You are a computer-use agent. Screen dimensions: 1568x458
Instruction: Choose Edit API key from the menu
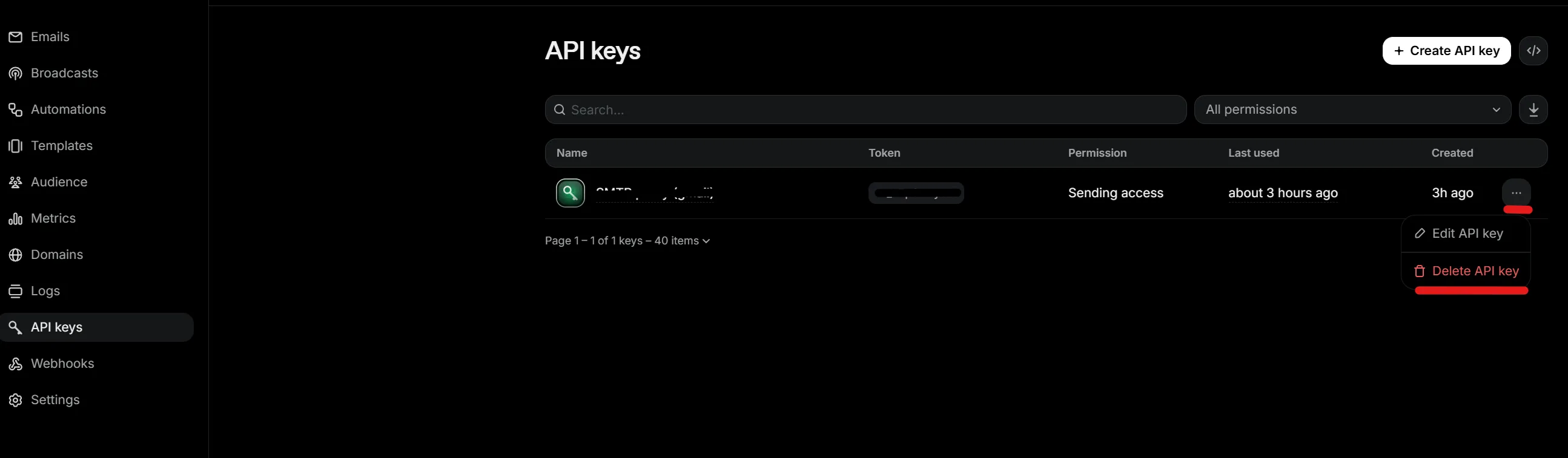coord(1466,234)
